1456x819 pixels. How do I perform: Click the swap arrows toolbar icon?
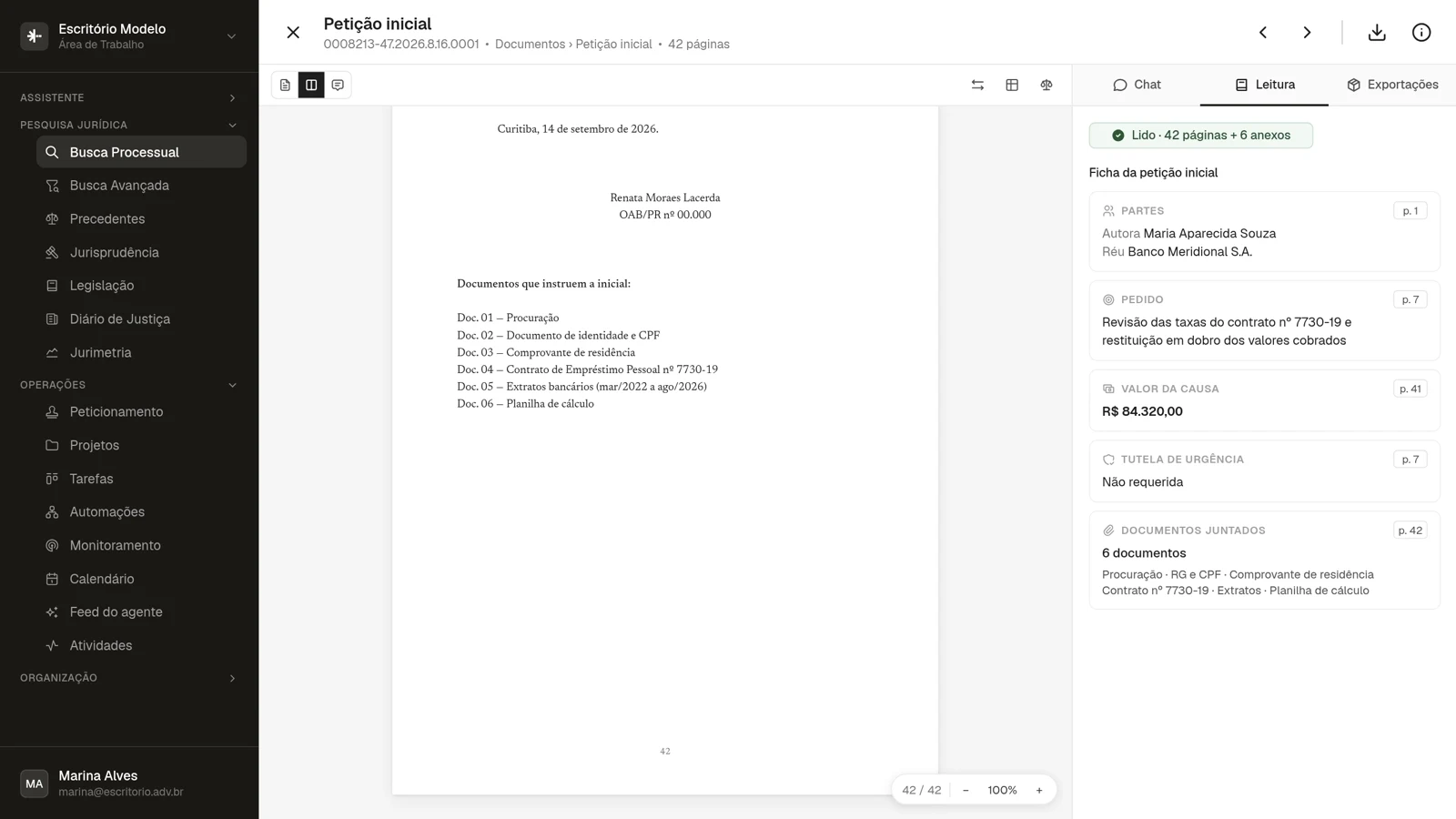click(977, 85)
